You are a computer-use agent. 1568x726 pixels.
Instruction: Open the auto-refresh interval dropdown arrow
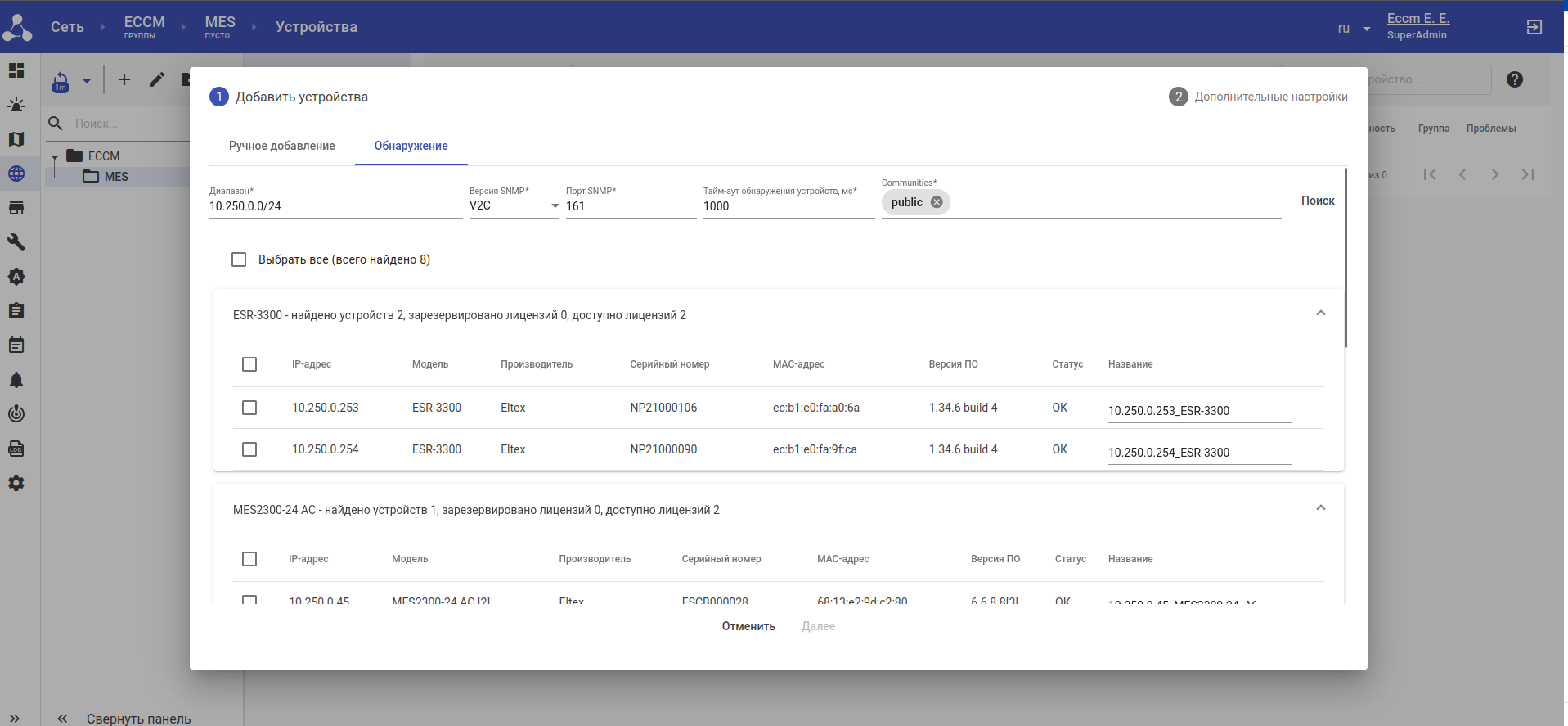point(87,81)
